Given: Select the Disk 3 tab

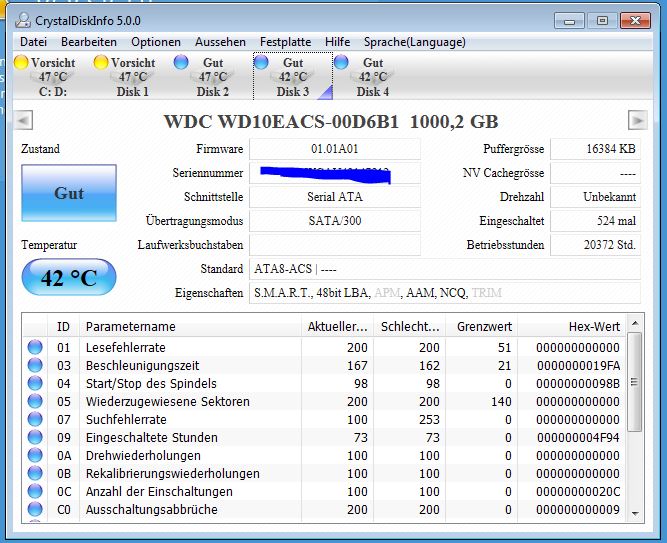Looking at the screenshot, I should [x=293, y=77].
